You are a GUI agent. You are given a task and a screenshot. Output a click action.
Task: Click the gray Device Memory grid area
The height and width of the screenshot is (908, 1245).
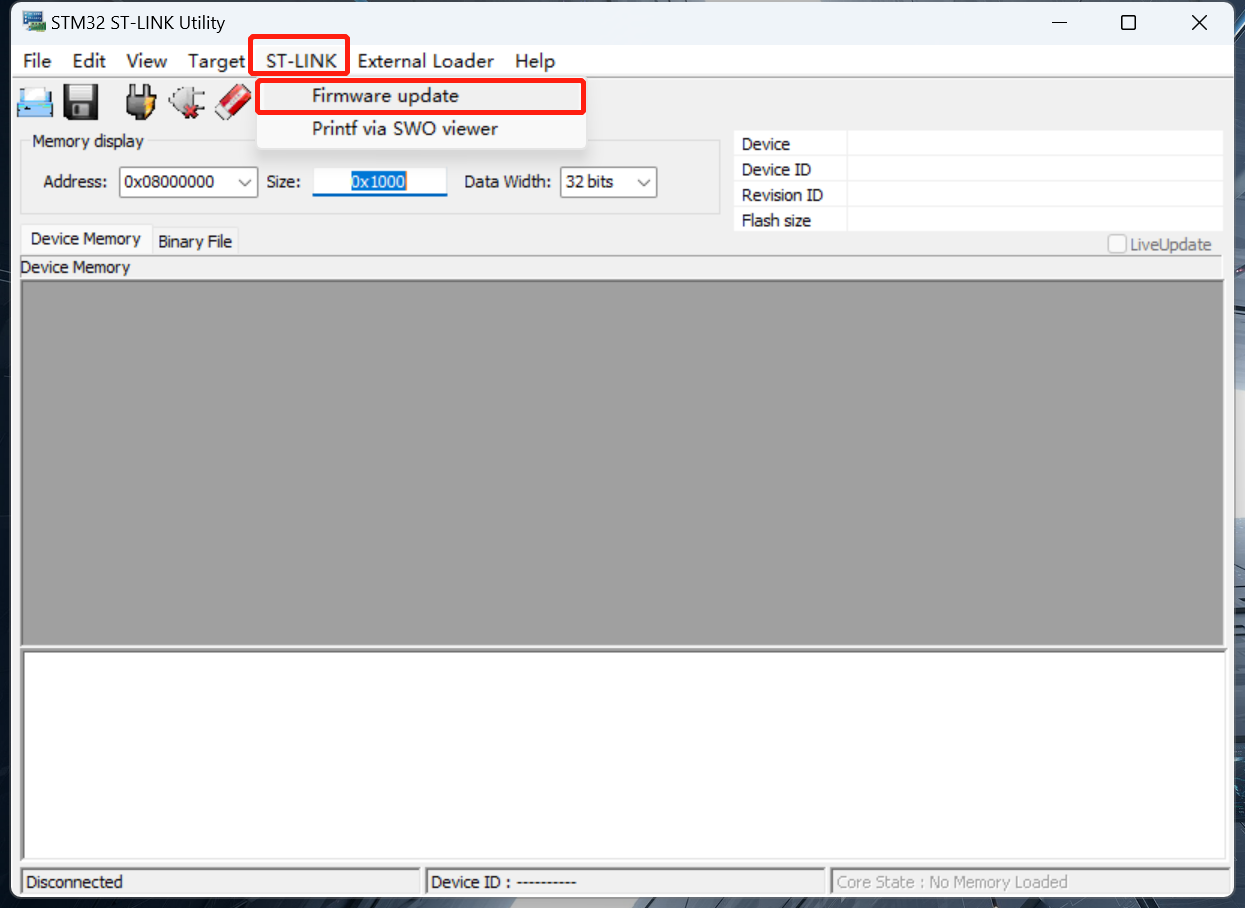[x=622, y=463]
